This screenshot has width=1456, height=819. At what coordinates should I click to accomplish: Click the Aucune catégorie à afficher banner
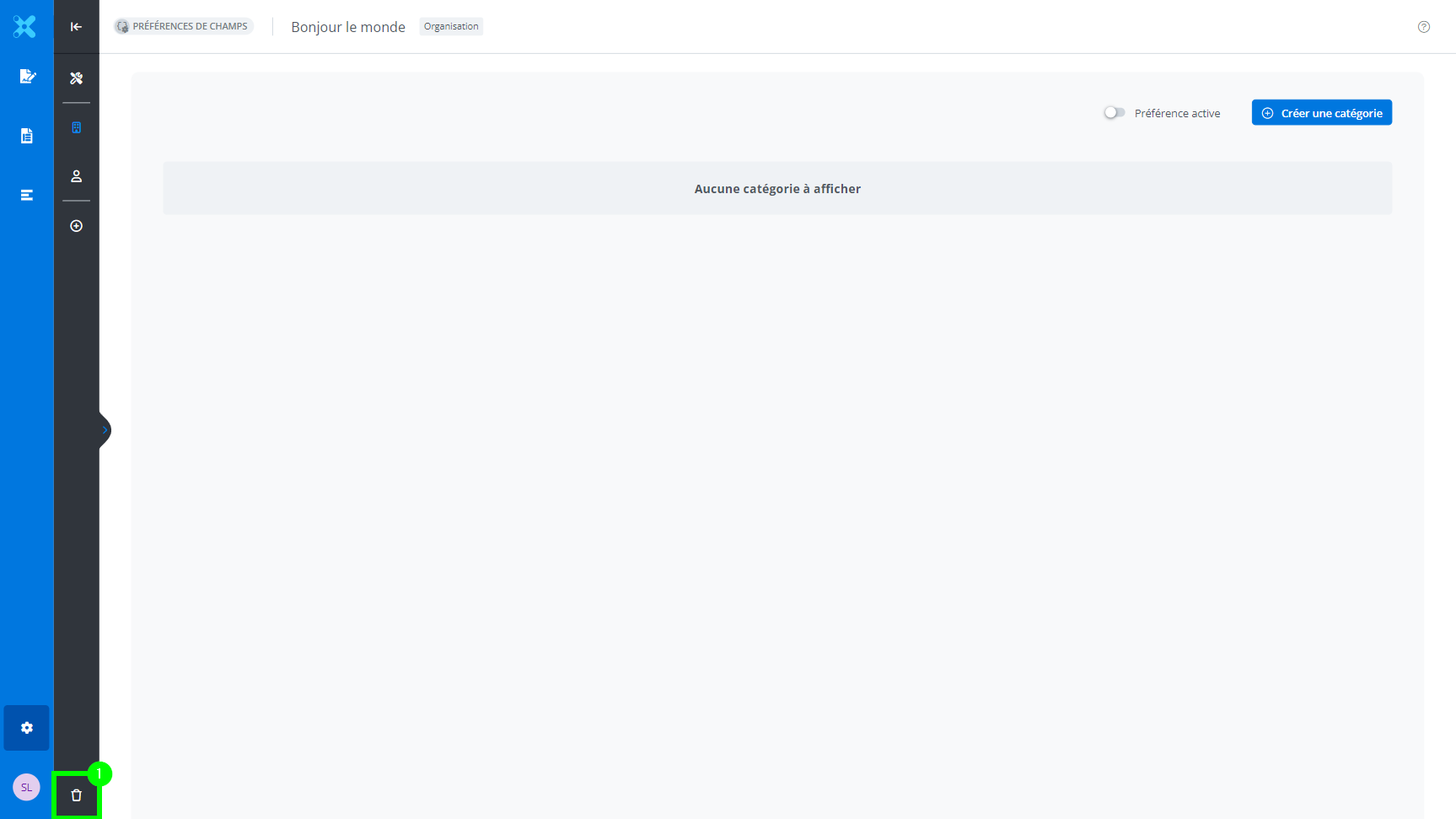coord(777,189)
